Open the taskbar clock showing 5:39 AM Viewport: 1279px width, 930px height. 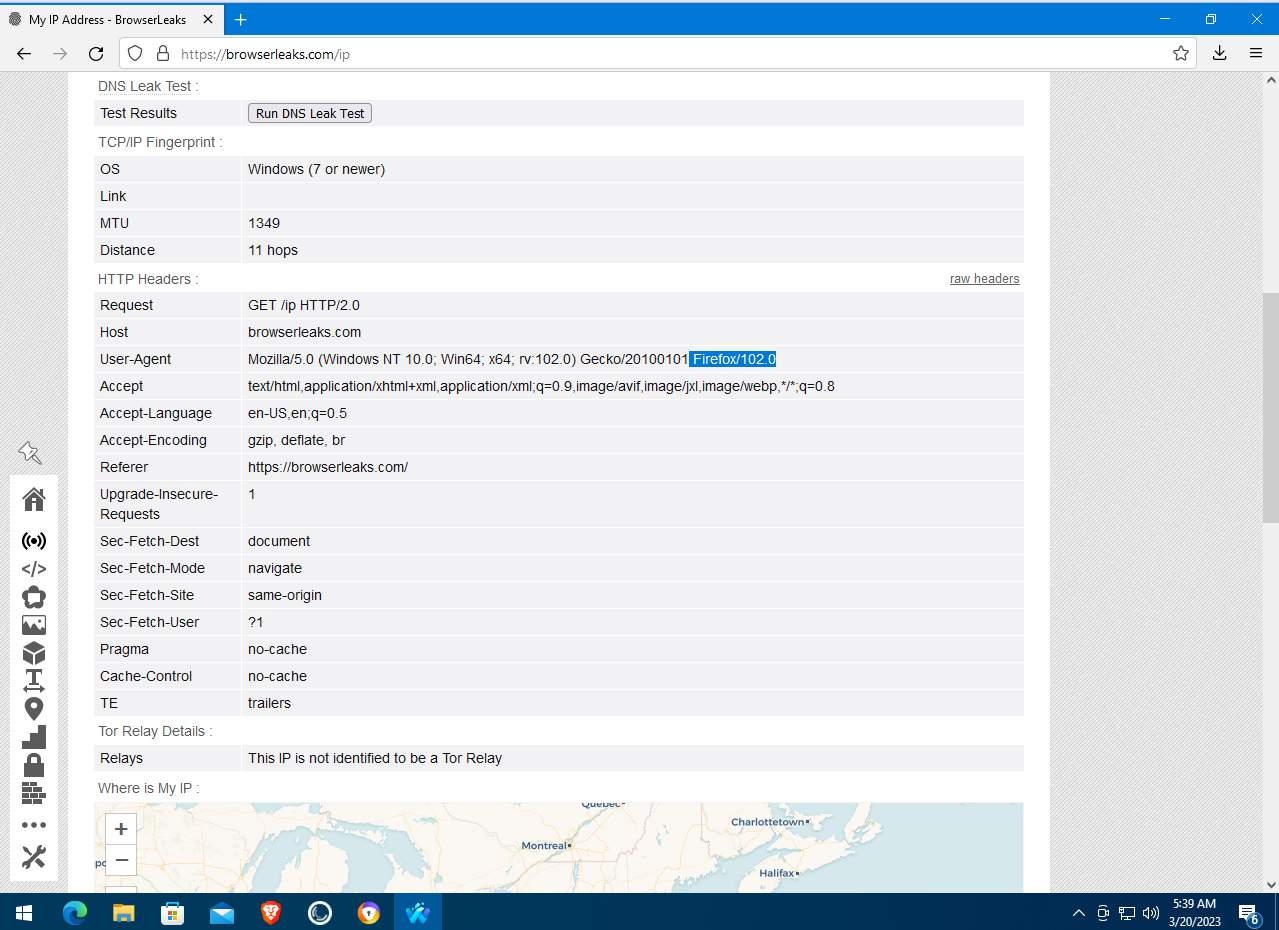pyautogui.click(x=1194, y=912)
